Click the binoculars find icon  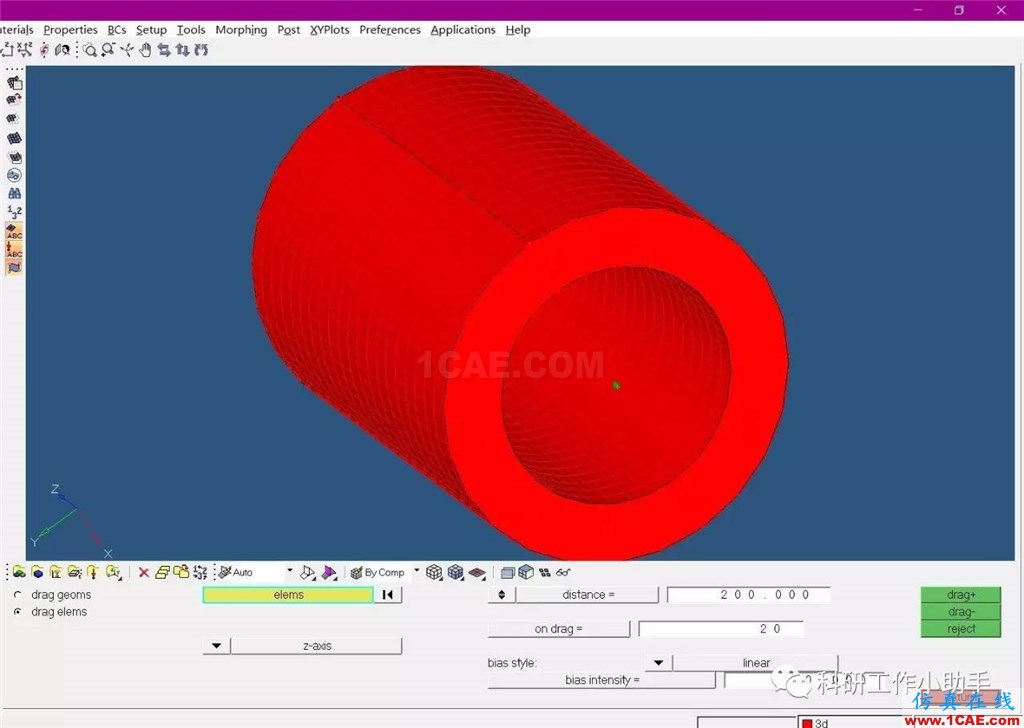pos(14,193)
